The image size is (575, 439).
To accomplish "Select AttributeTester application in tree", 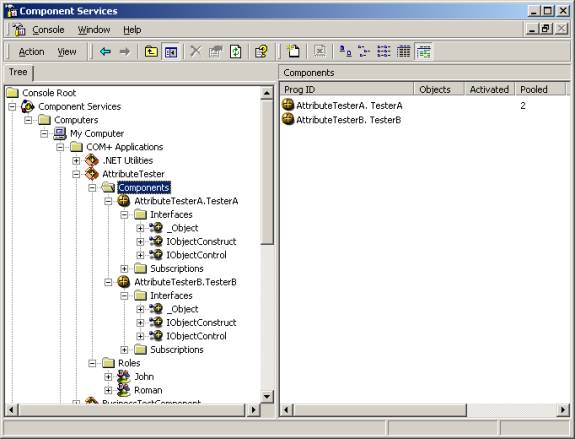I will click(133, 174).
